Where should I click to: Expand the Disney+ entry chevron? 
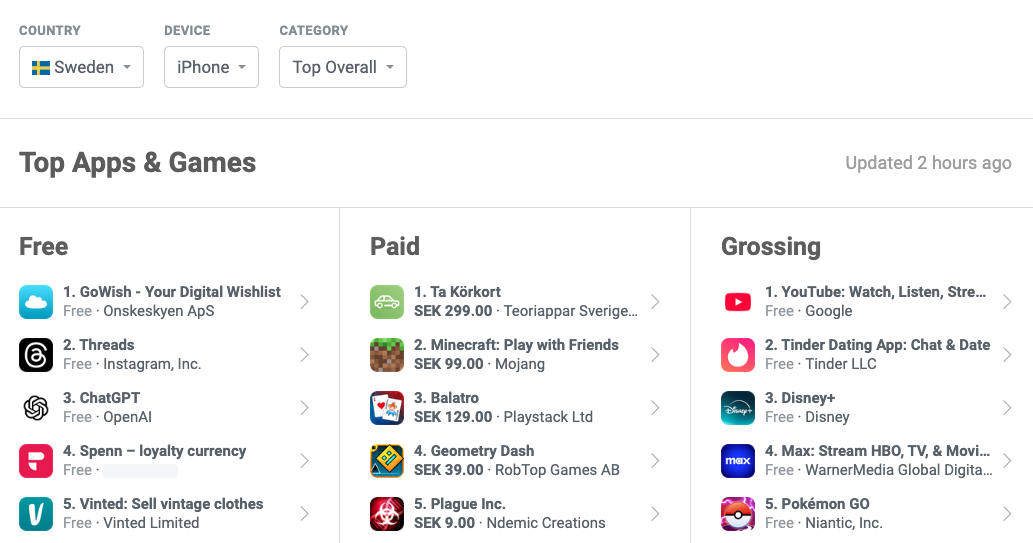tap(1006, 408)
